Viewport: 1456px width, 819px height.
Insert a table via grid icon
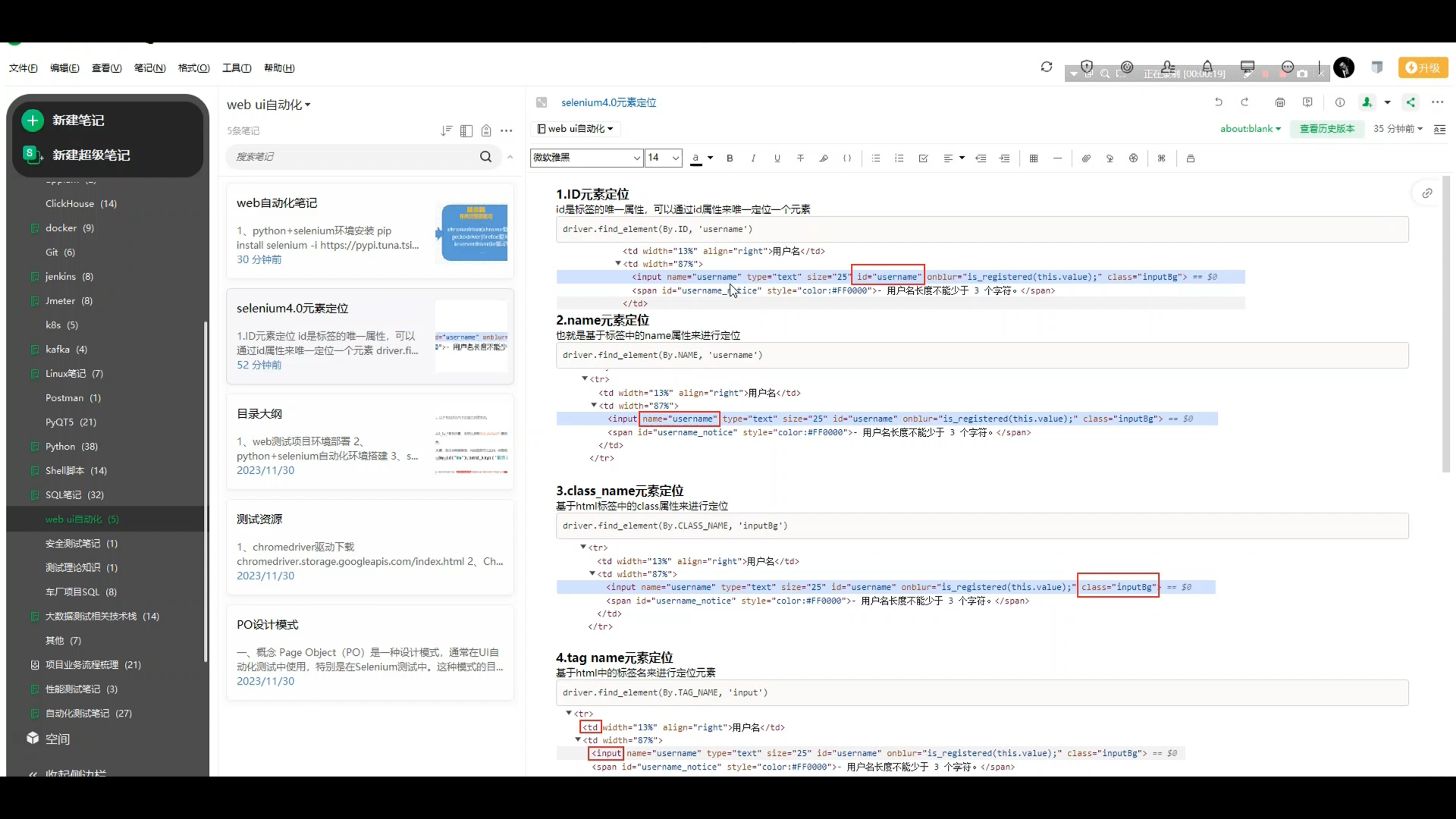click(1034, 158)
